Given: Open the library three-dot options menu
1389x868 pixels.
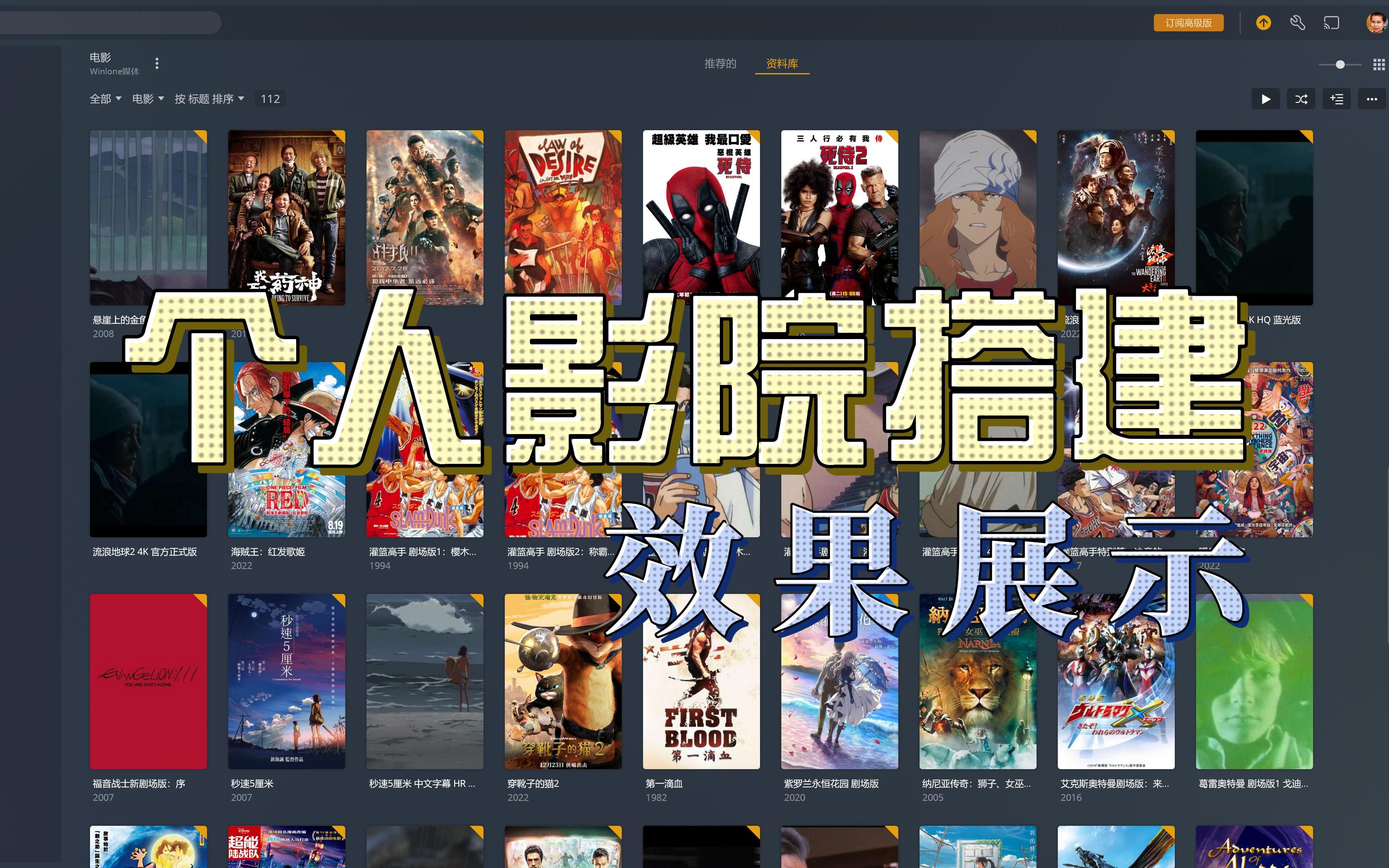Looking at the screenshot, I should [157, 63].
